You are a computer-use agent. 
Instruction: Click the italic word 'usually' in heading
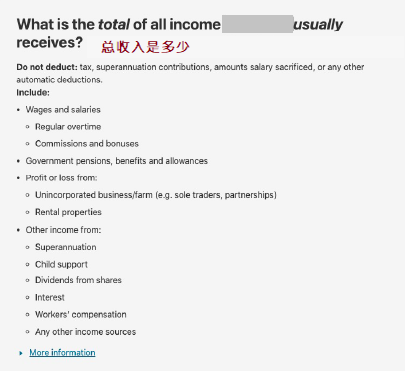click(318, 24)
